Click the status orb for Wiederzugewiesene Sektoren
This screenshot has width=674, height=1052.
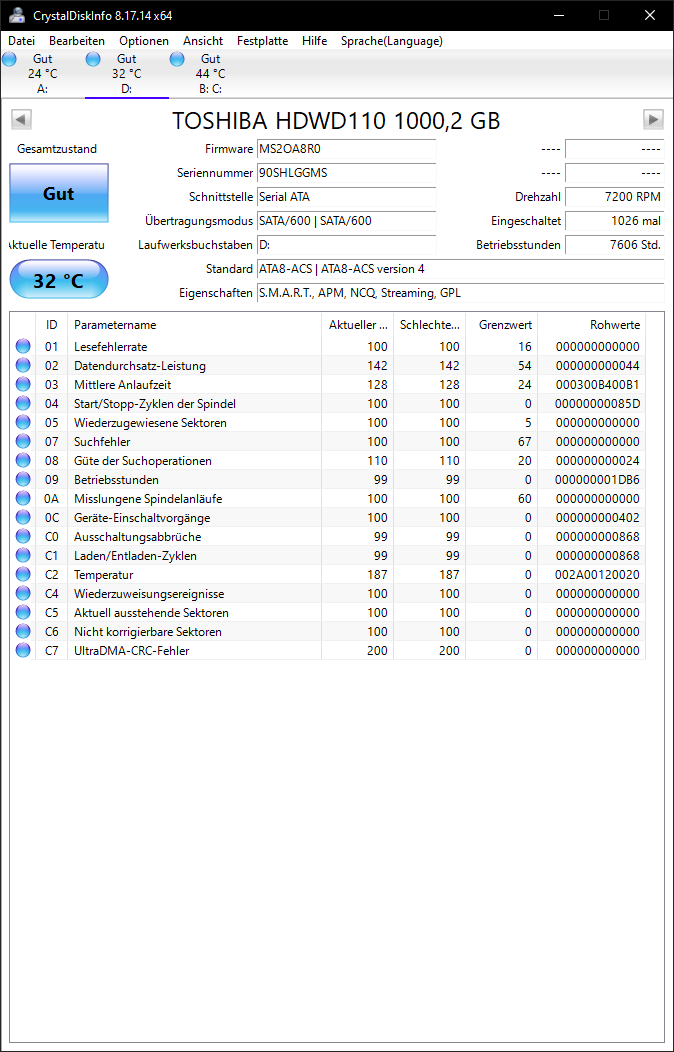point(23,423)
